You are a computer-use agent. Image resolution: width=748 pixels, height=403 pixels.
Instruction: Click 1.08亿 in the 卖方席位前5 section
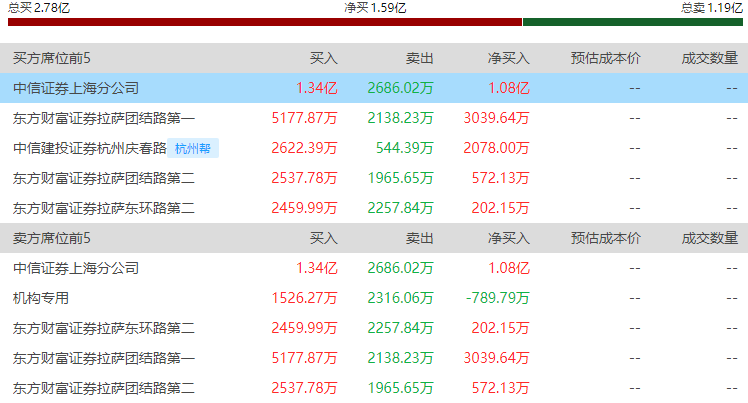tap(509, 268)
